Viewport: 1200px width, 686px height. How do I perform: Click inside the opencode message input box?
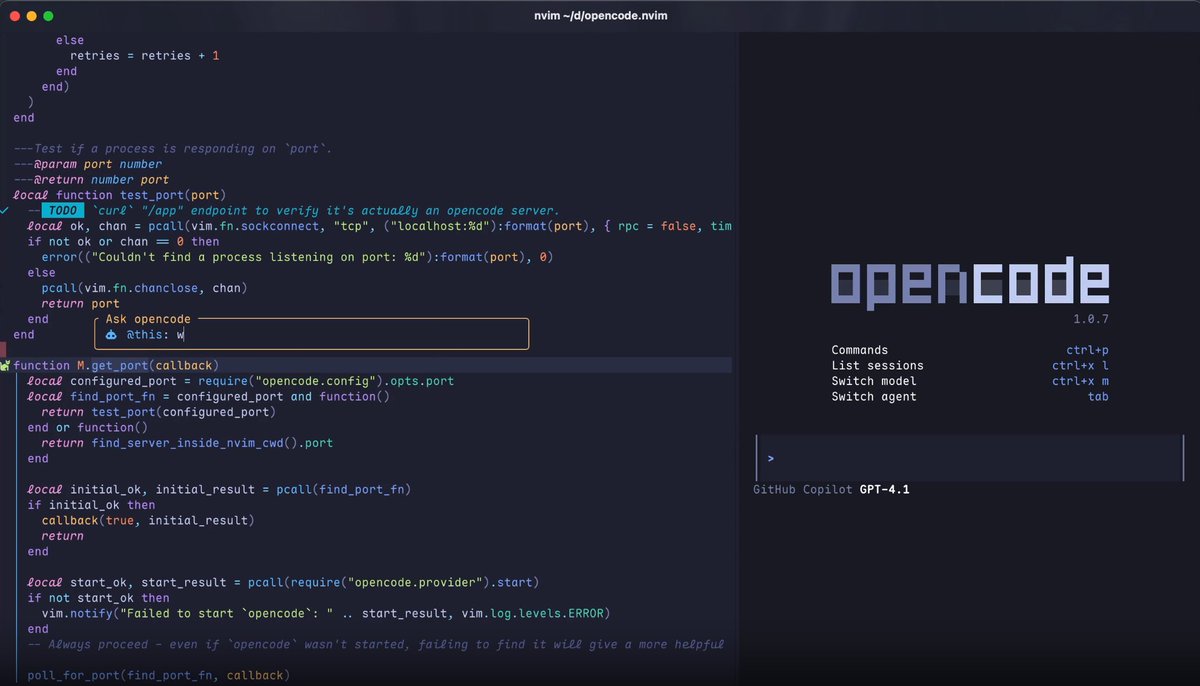[x=950, y=458]
